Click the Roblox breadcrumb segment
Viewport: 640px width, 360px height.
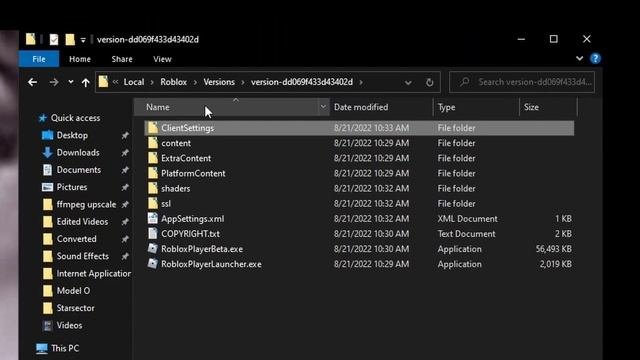(173, 82)
